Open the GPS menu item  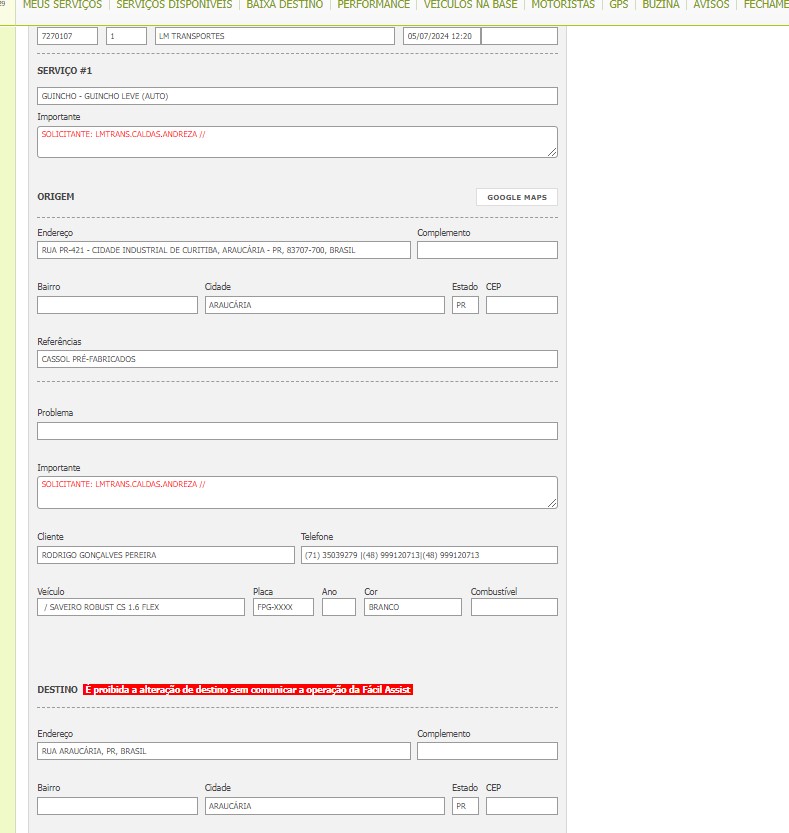click(x=618, y=5)
